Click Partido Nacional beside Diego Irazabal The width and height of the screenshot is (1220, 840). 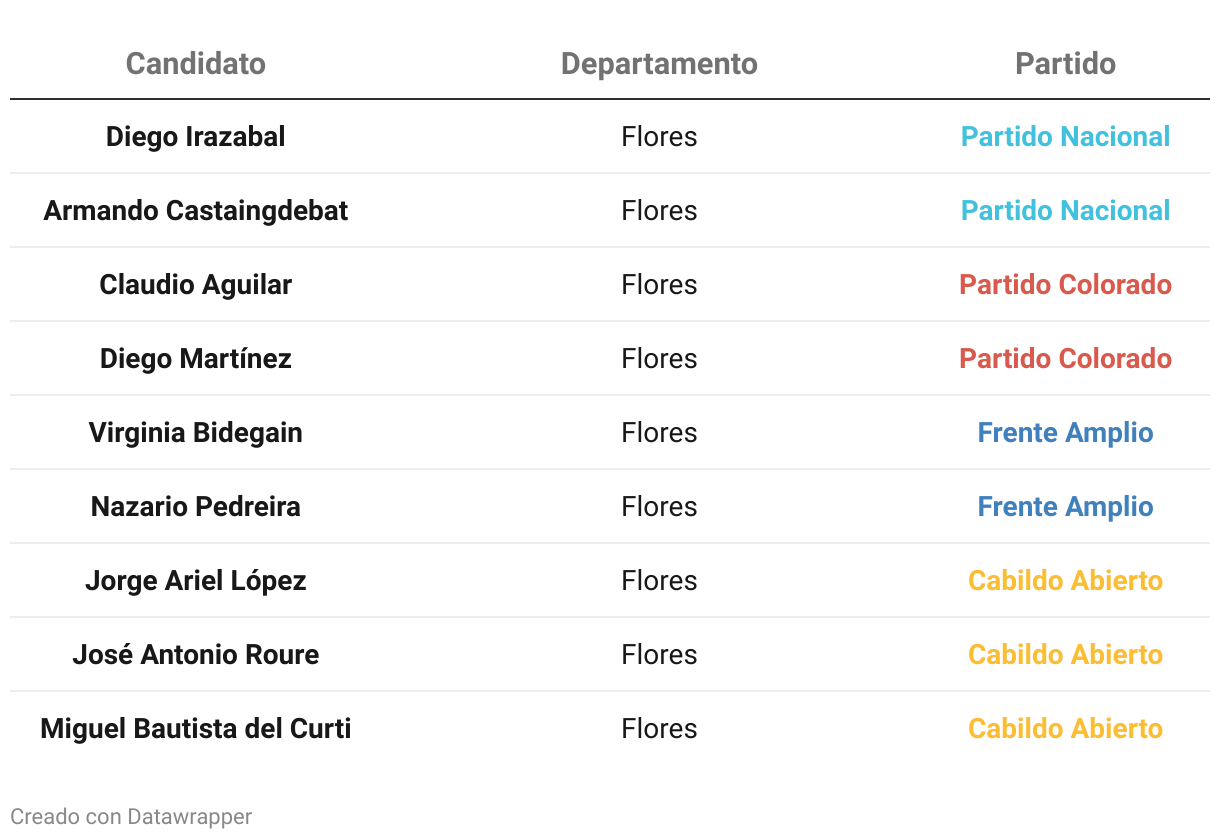pos(1065,137)
